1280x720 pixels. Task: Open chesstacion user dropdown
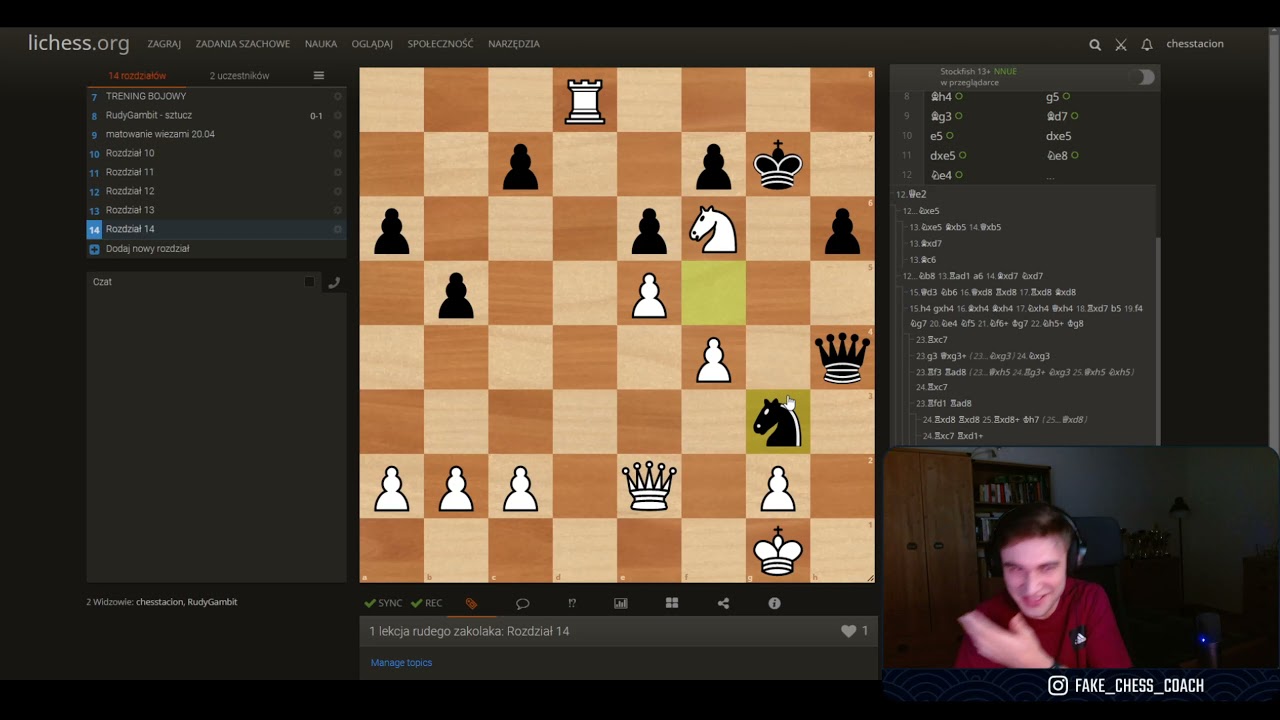pos(1195,44)
